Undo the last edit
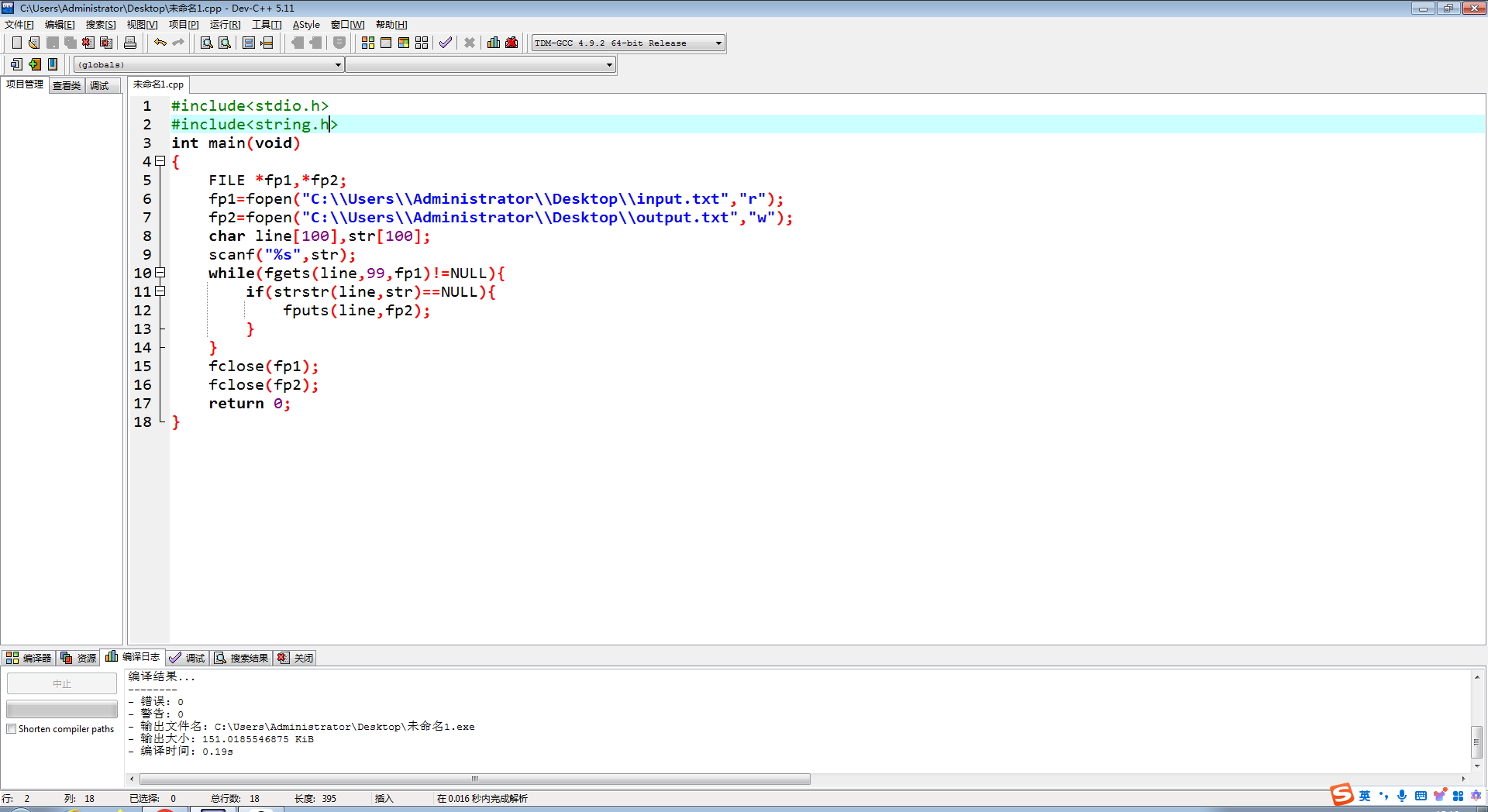The image size is (1488, 812). [160, 43]
